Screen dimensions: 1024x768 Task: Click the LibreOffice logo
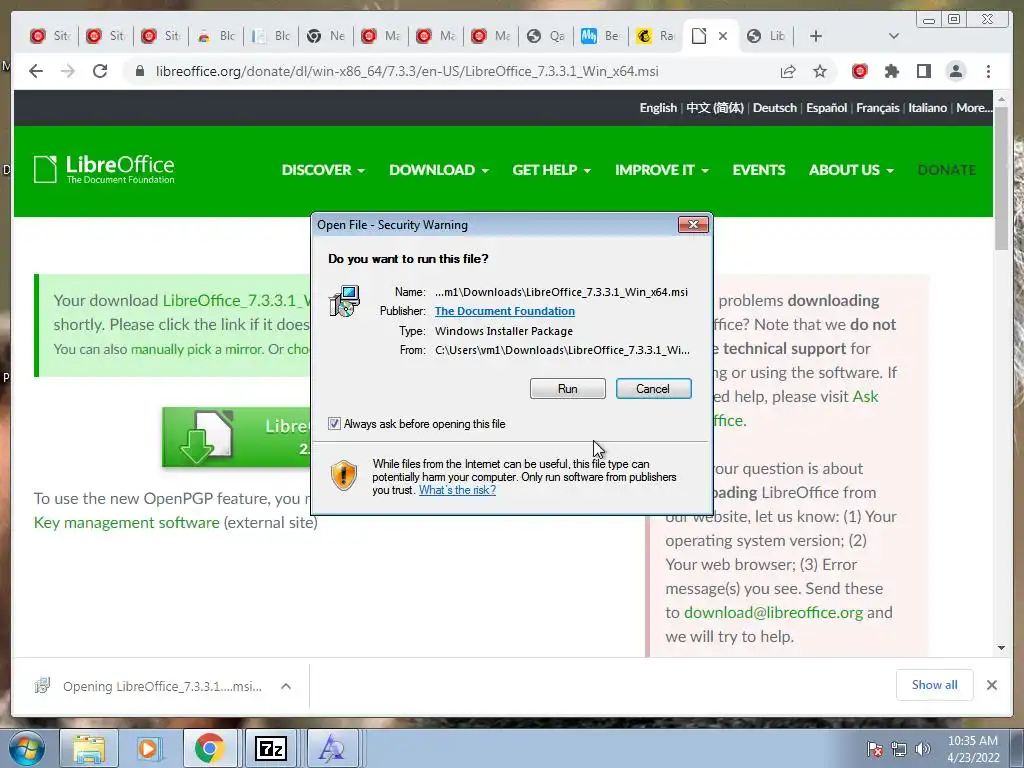[104, 169]
